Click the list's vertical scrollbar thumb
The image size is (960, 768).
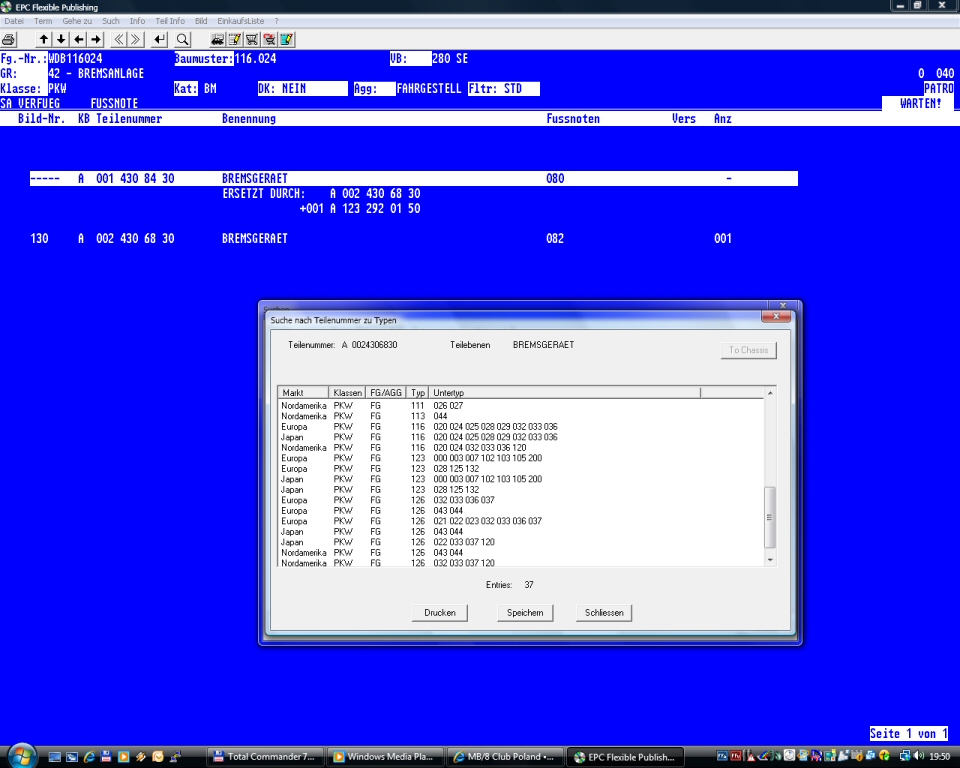coord(769,517)
